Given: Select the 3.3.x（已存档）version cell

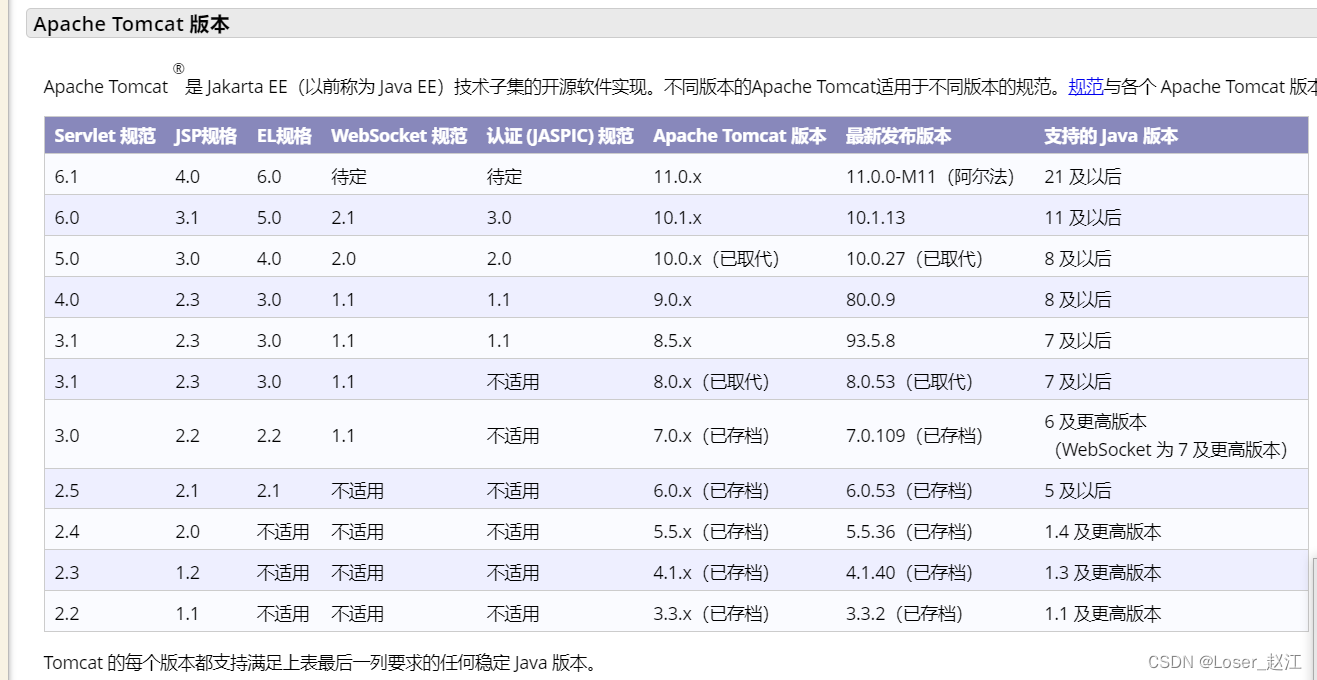Looking at the screenshot, I should click(x=711, y=614).
